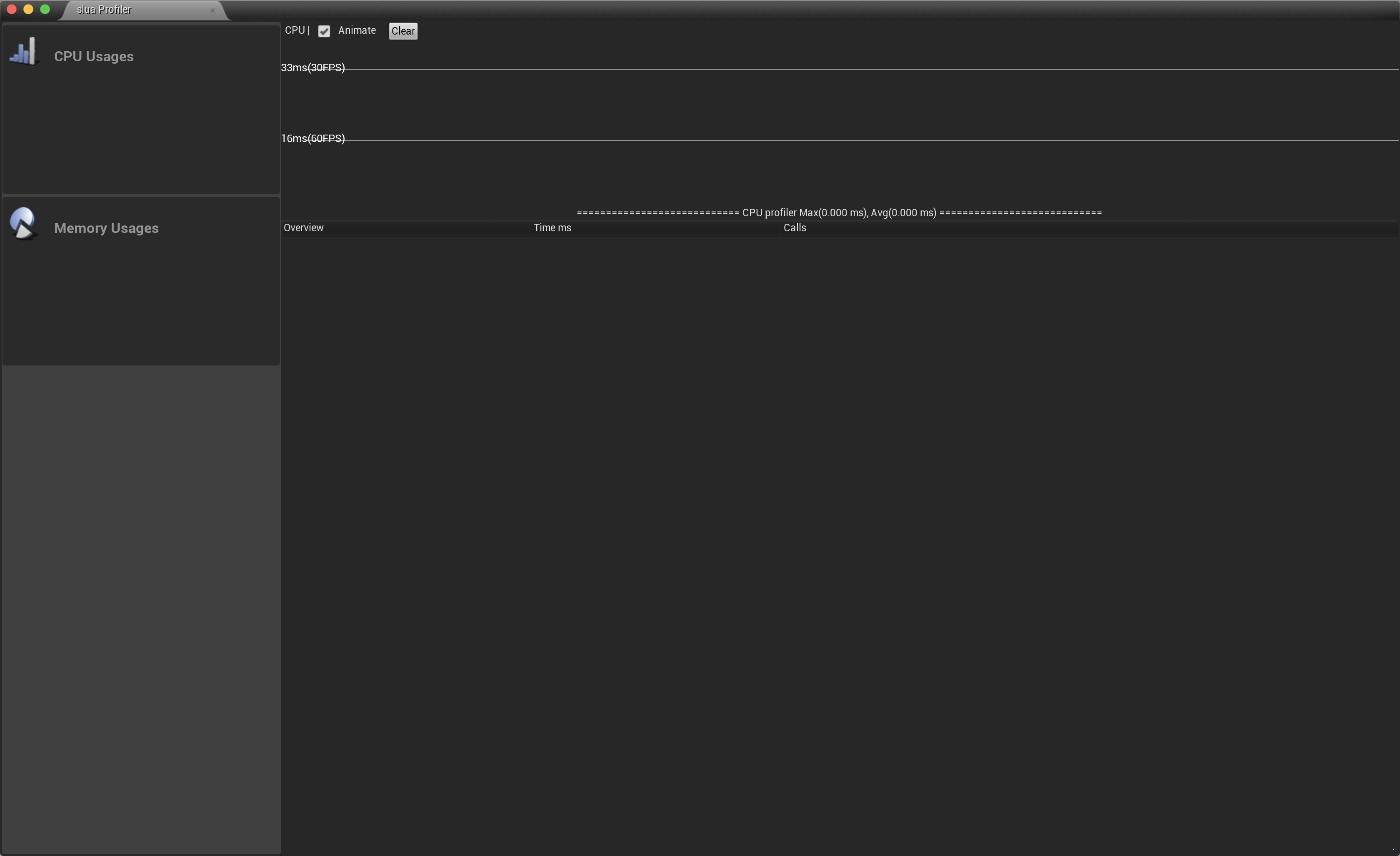Select the Memory Usages panel
This screenshot has height=856, width=1400.
(x=140, y=281)
